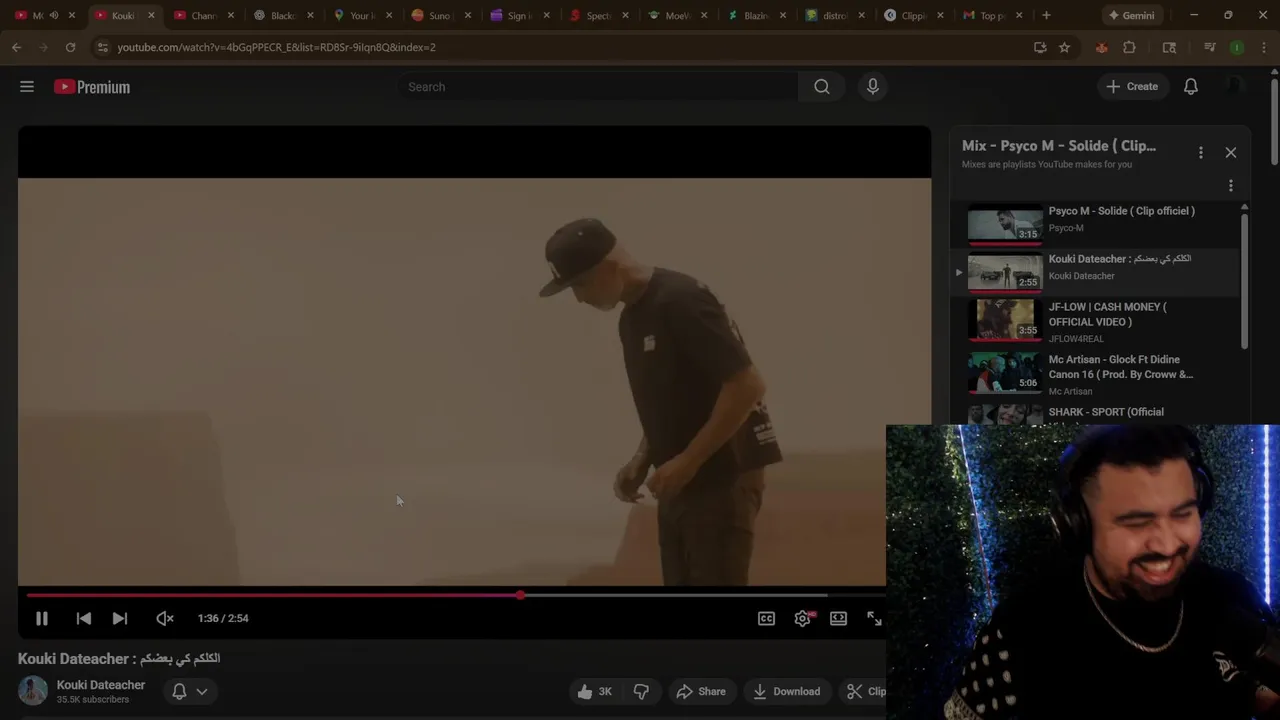Toggle closed captions on the player
This screenshot has height=720, width=1280.
click(766, 619)
